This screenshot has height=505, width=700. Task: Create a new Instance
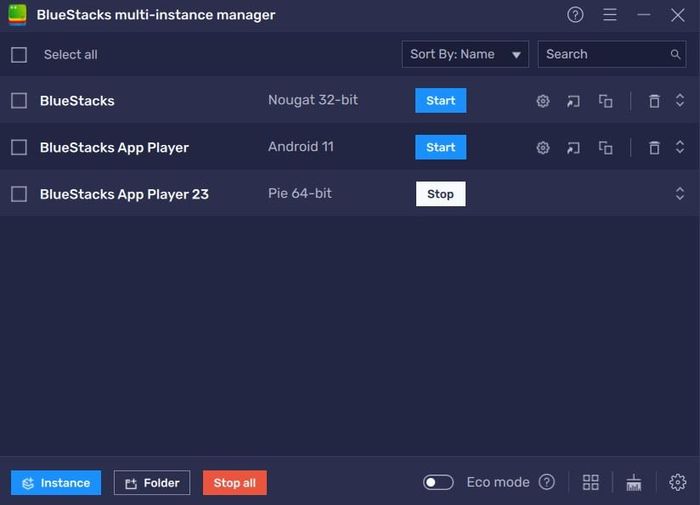(x=56, y=483)
